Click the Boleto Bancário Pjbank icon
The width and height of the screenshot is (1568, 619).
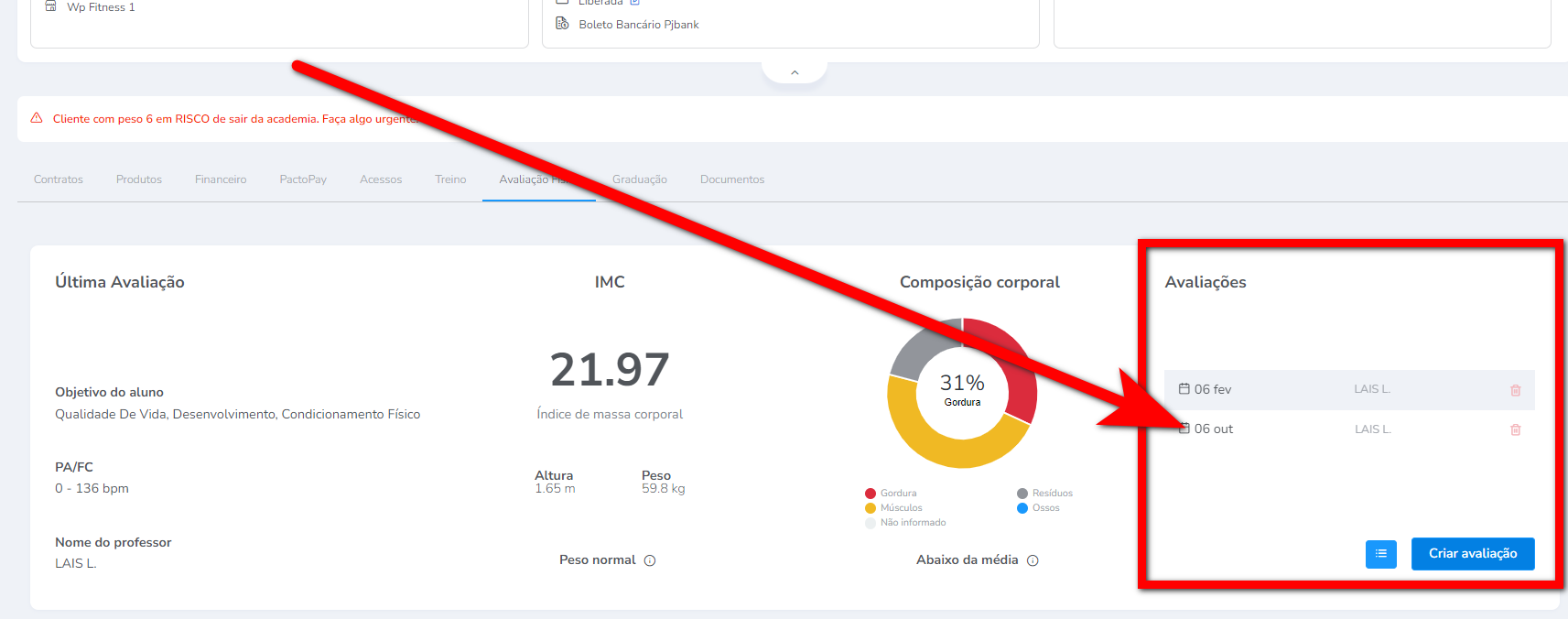coord(562,24)
